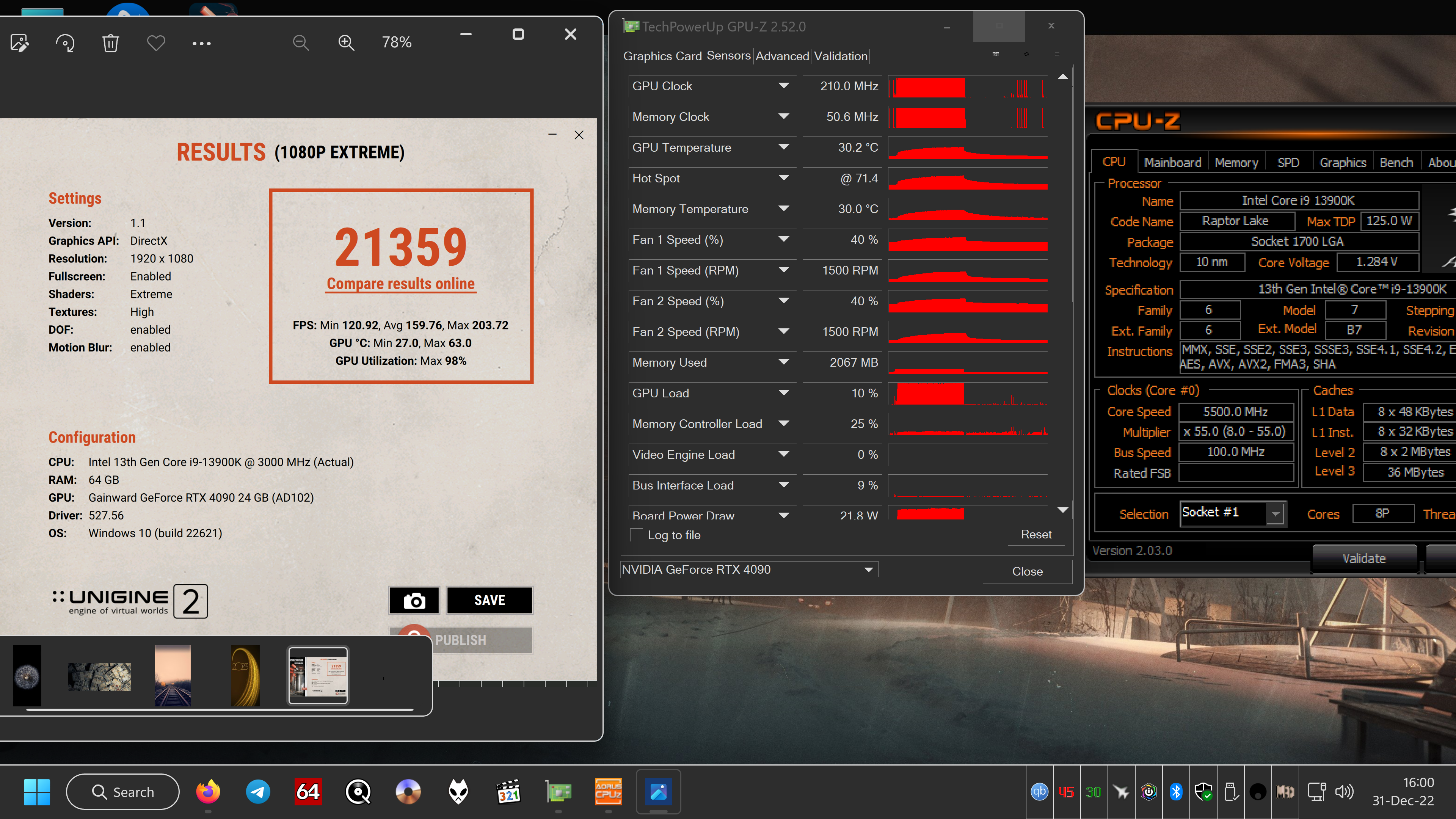Open the foxy mask app in taskbar
This screenshot has width=1456, height=819.
(x=458, y=792)
